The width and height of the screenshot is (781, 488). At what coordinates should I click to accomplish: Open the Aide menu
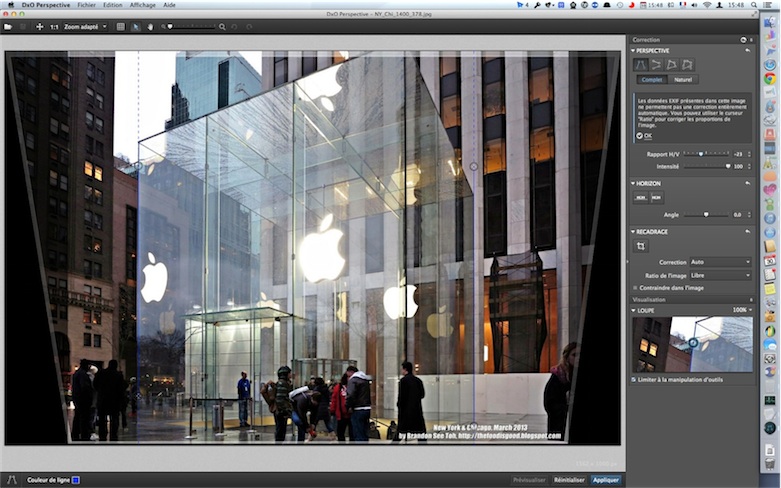point(169,5)
